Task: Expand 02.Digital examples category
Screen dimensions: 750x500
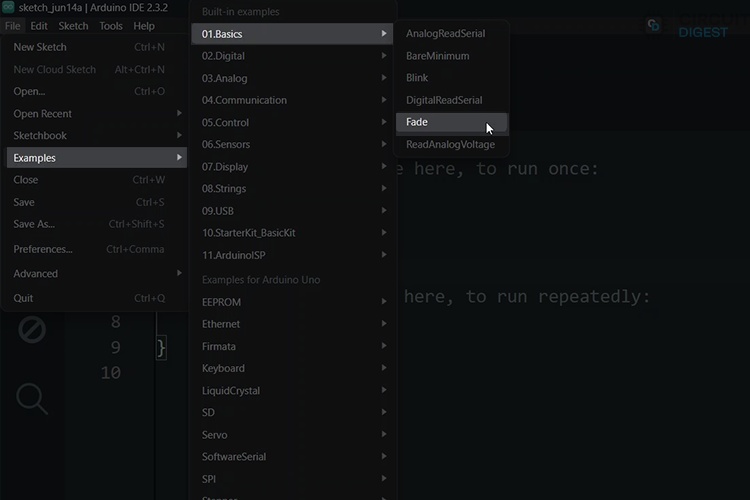Action: 292,56
